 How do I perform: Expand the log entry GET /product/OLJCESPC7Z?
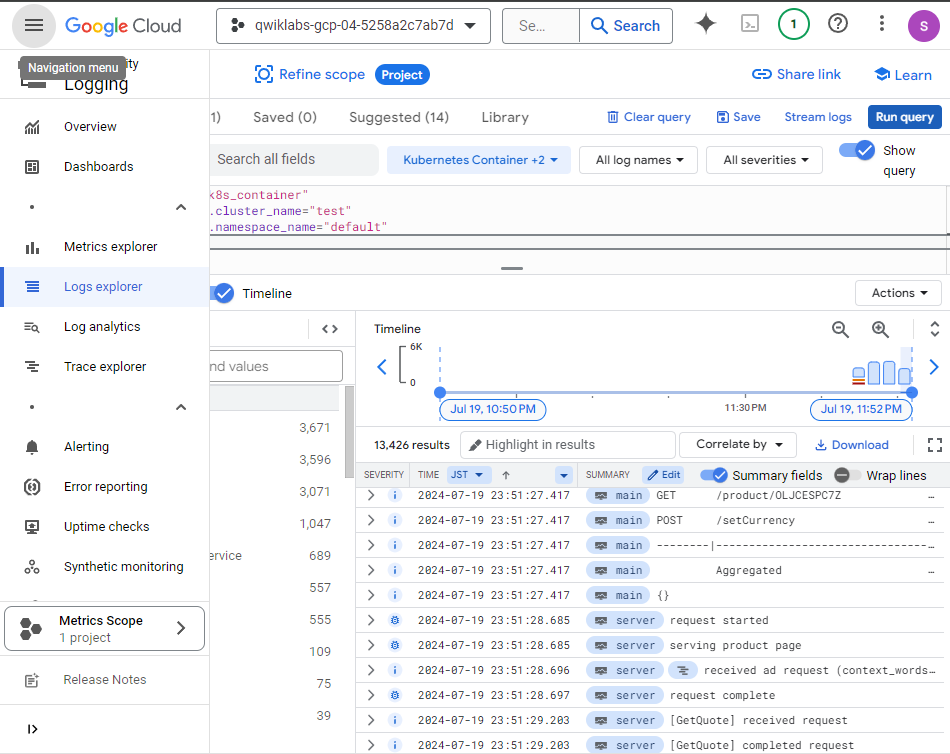(x=371, y=495)
